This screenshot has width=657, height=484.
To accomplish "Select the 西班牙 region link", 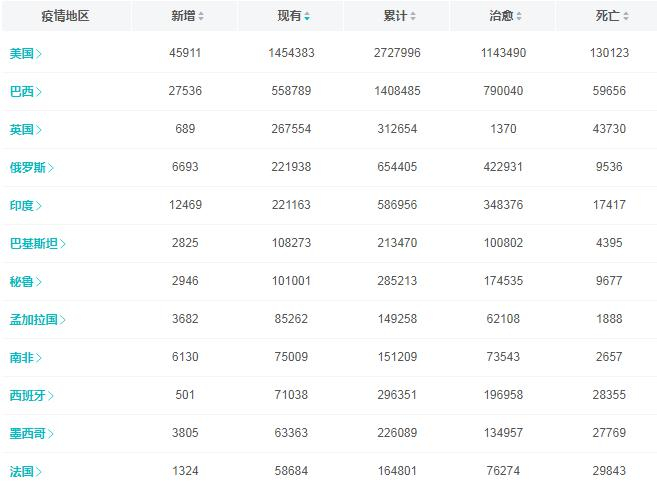I will pyautogui.click(x=28, y=395).
